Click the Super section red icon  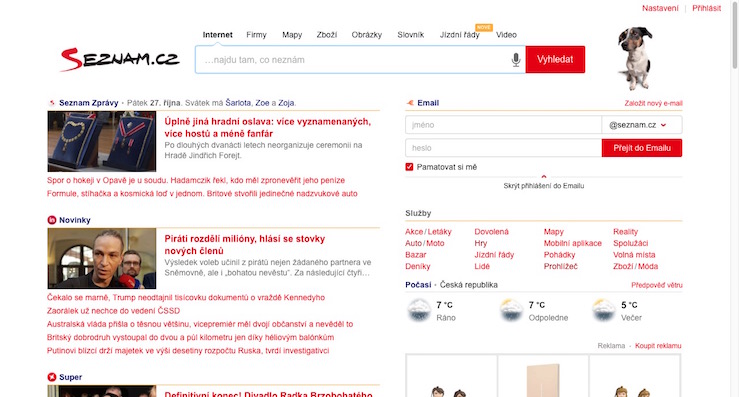pos(52,377)
